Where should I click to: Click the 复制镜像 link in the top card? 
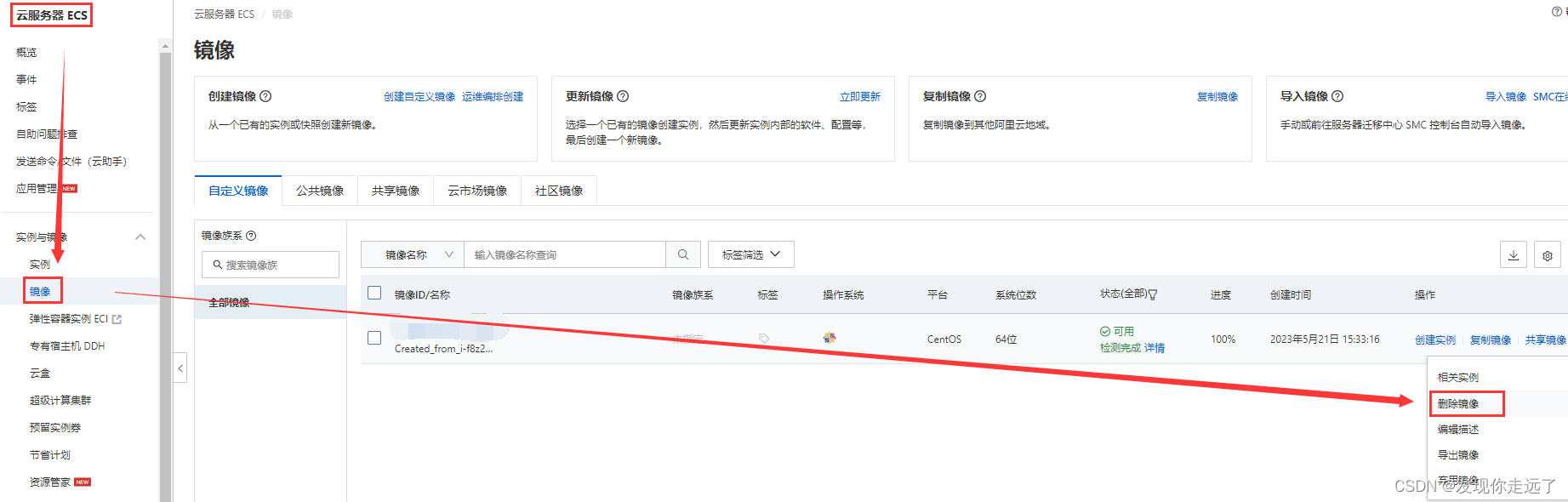point(1217,97)
